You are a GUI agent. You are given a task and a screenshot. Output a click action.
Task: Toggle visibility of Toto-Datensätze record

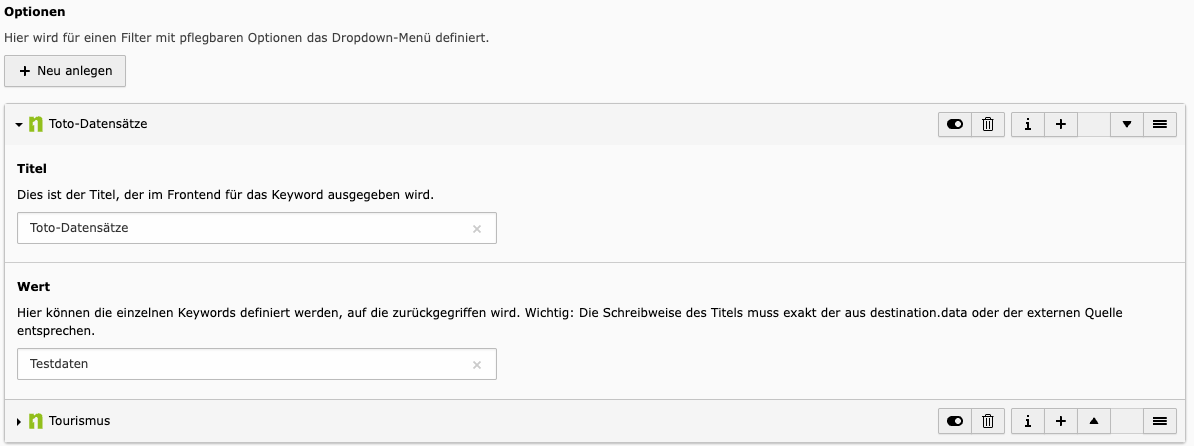tap(955, 125)
